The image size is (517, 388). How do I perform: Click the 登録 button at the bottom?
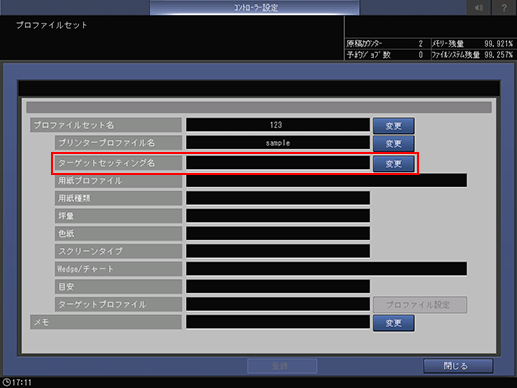282,366
